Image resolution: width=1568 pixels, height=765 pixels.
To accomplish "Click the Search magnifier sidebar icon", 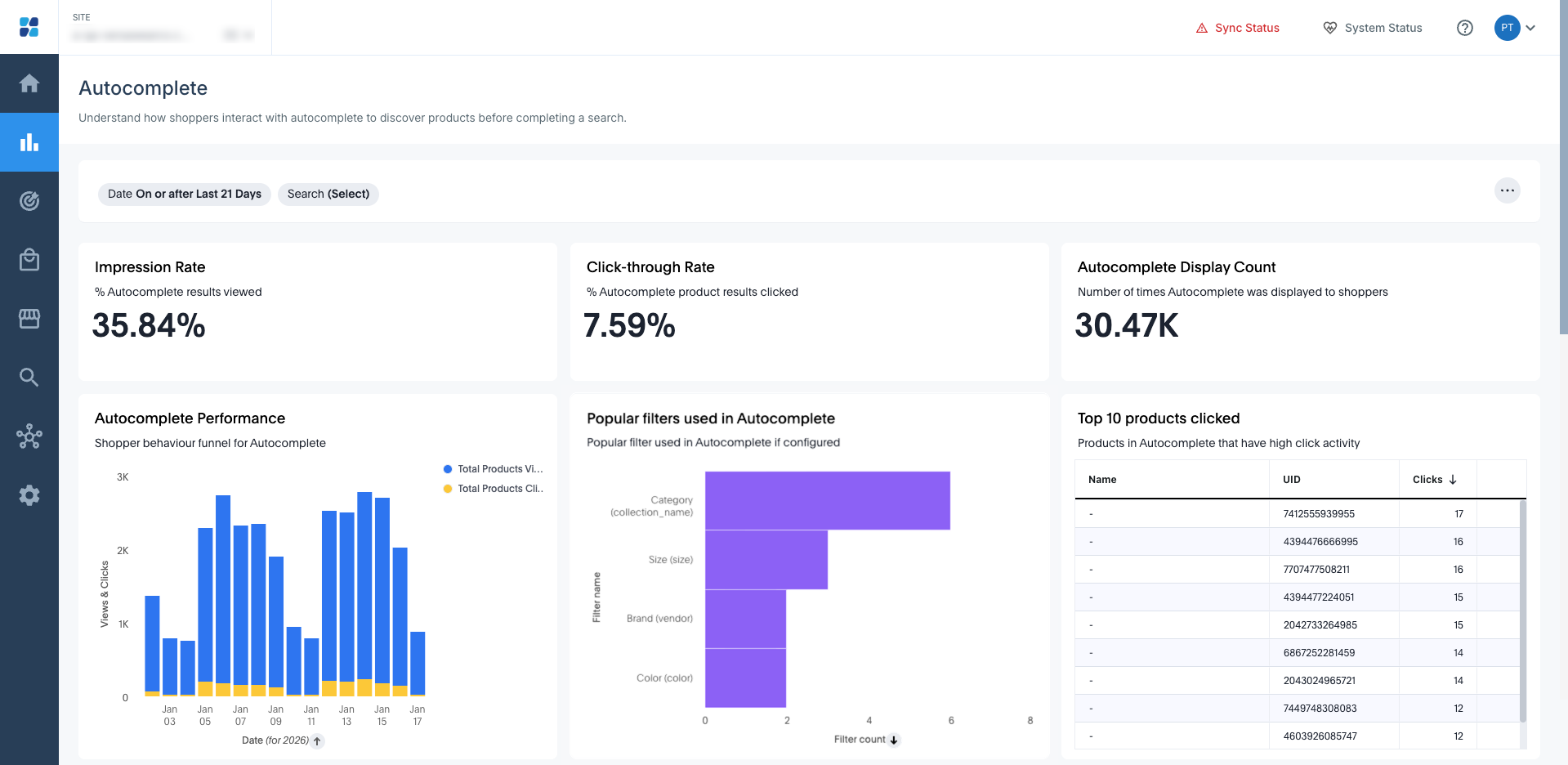I will point(29,378).
